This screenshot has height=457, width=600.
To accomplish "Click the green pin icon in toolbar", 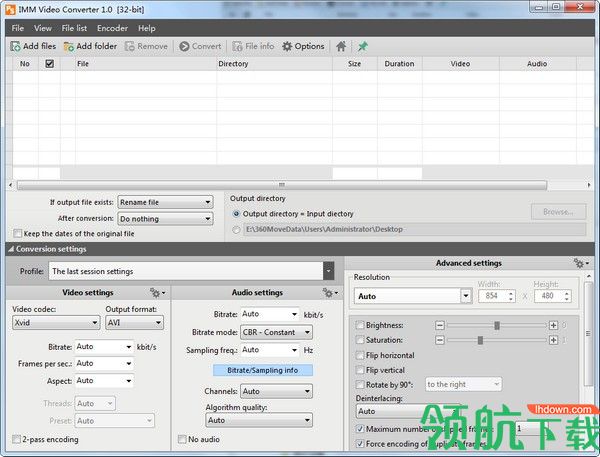I will pos(362,46).
